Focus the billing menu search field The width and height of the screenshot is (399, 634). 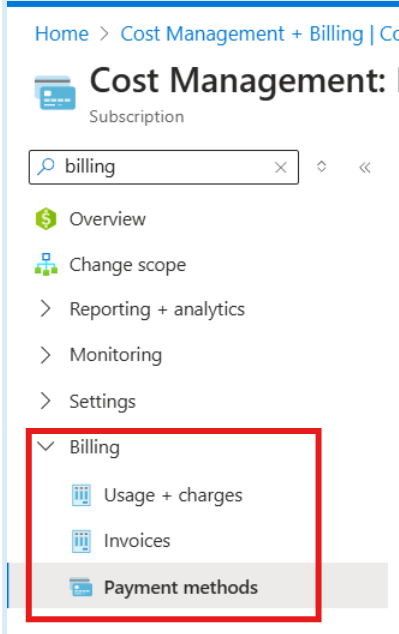coord(164,167)
